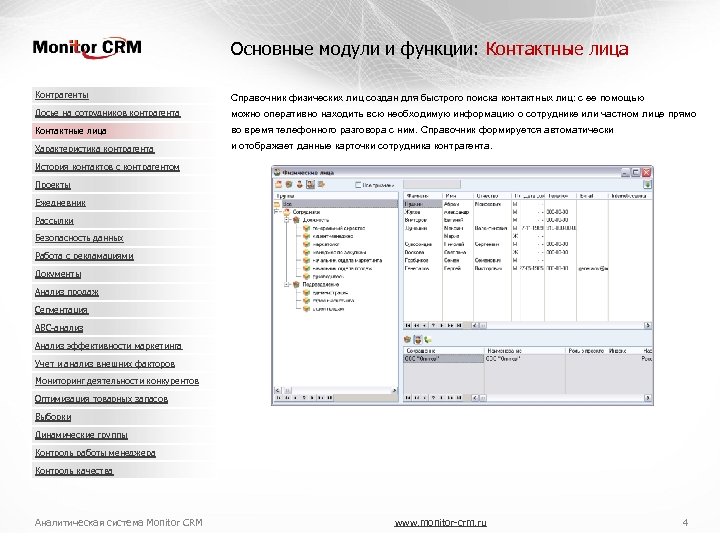Click the grey search field in toolbar
The image size is (720, 540).
pyautogui.click(x=432, y=185)
